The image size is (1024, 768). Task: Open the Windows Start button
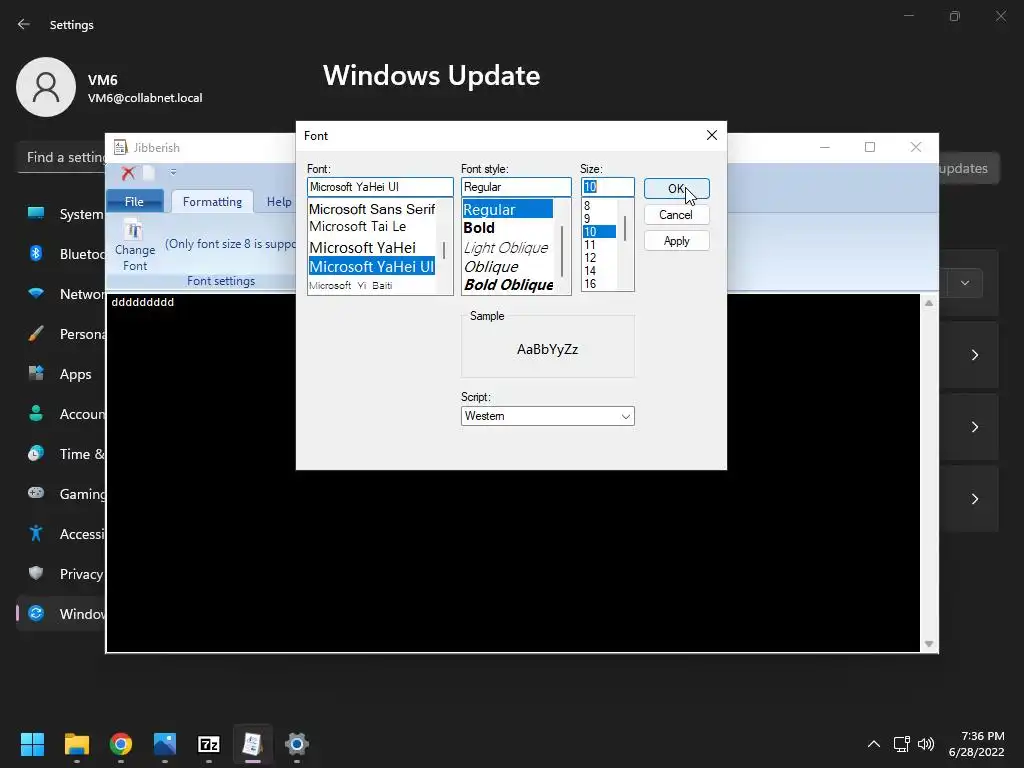(32, 744)
